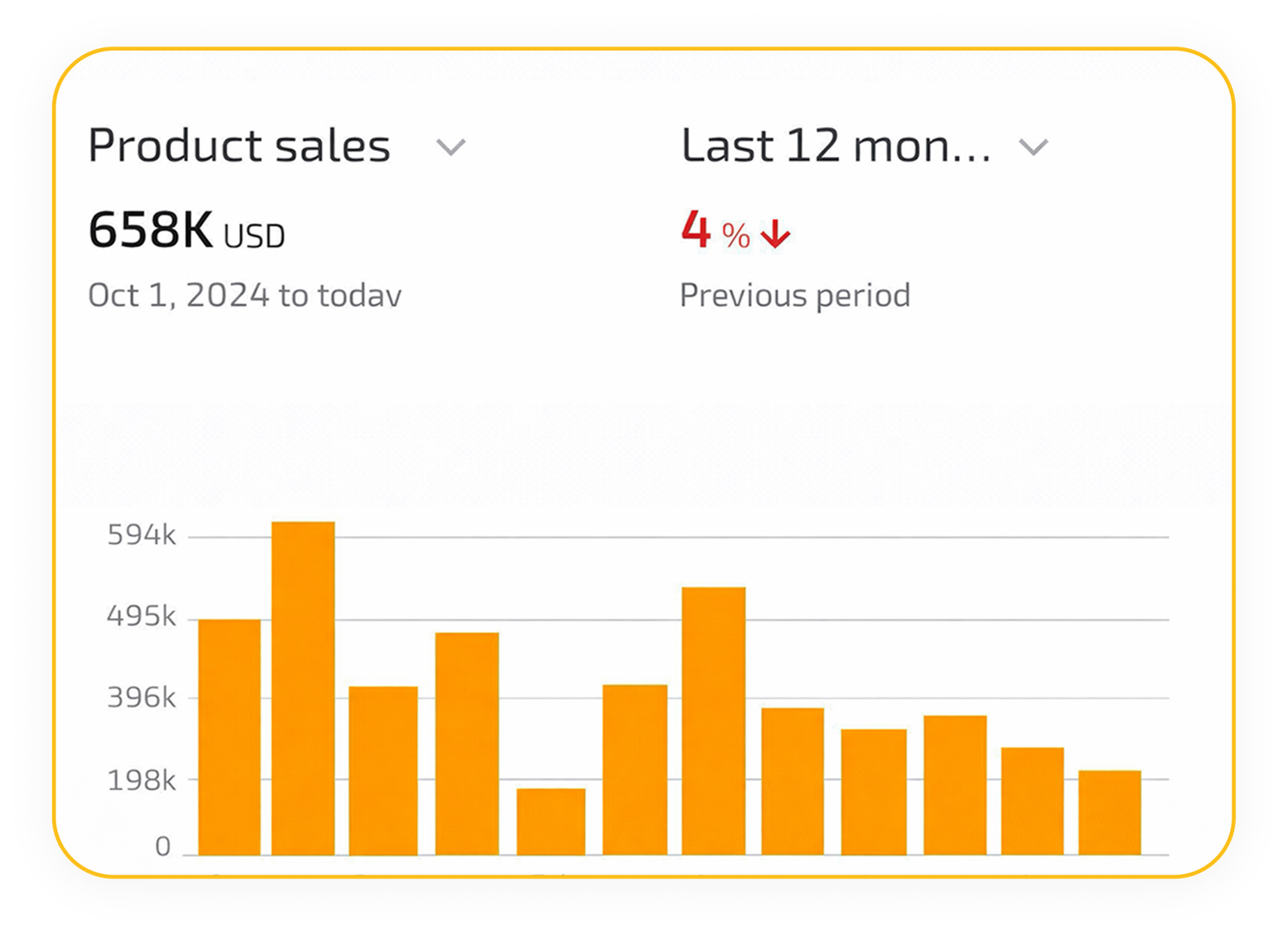Click the red 4 % change indicator
The height and width of the screenshot is (936, 1288).
click(715, 232)
